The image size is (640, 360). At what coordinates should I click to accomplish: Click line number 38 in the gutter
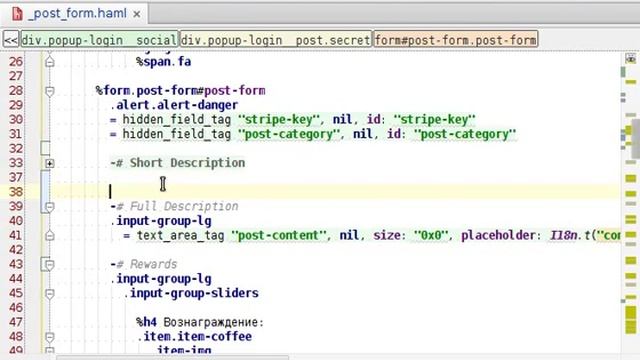[16, 192]
